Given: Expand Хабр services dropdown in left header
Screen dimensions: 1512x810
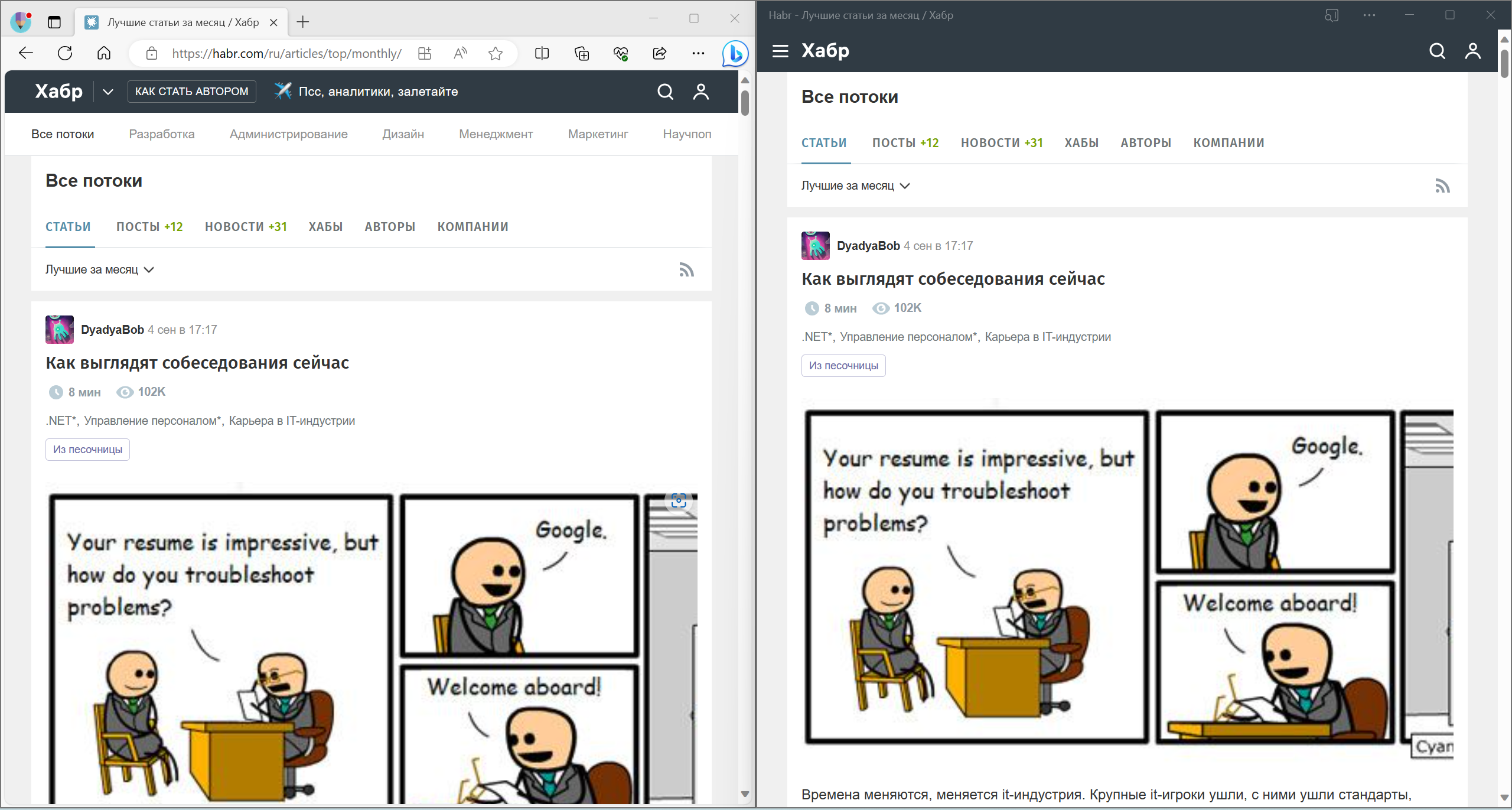Looking at the screenshot, I should tap(108, 92).
